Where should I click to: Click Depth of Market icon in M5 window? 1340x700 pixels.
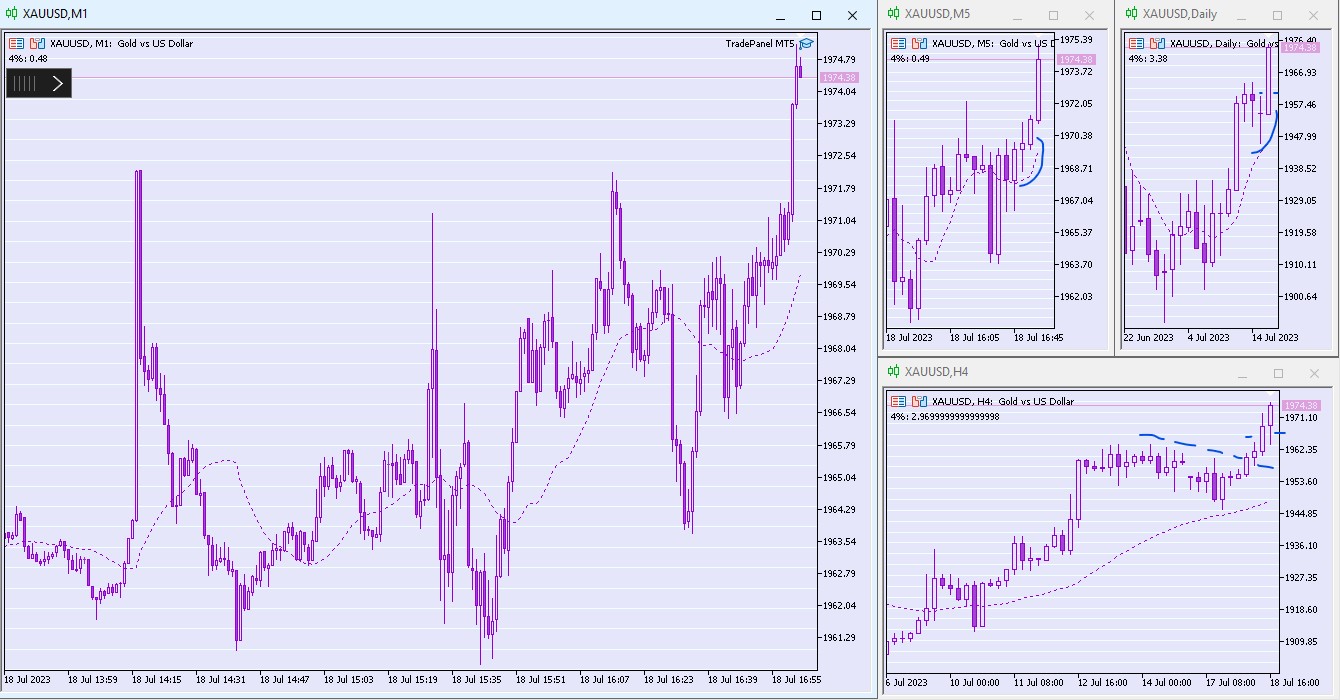pyautogui.click(x=919, y=44)
